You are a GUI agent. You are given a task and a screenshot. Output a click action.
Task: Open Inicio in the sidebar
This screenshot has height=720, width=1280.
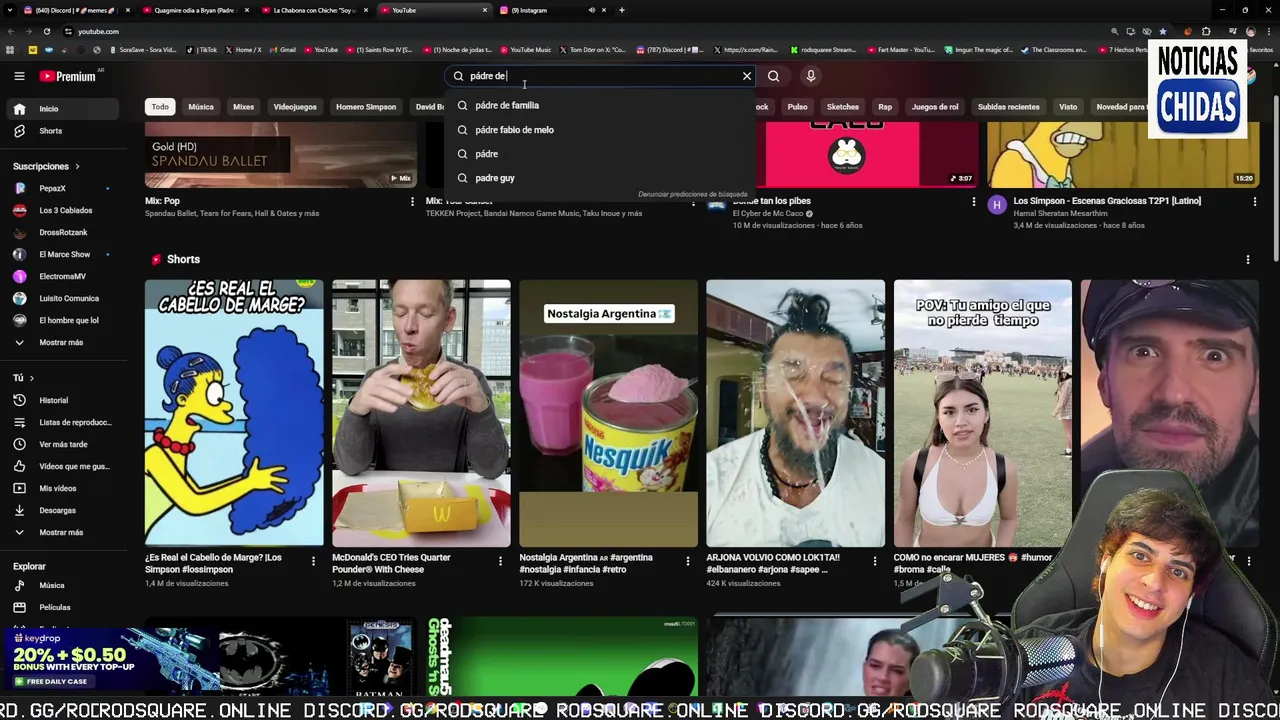click(65, 108)
